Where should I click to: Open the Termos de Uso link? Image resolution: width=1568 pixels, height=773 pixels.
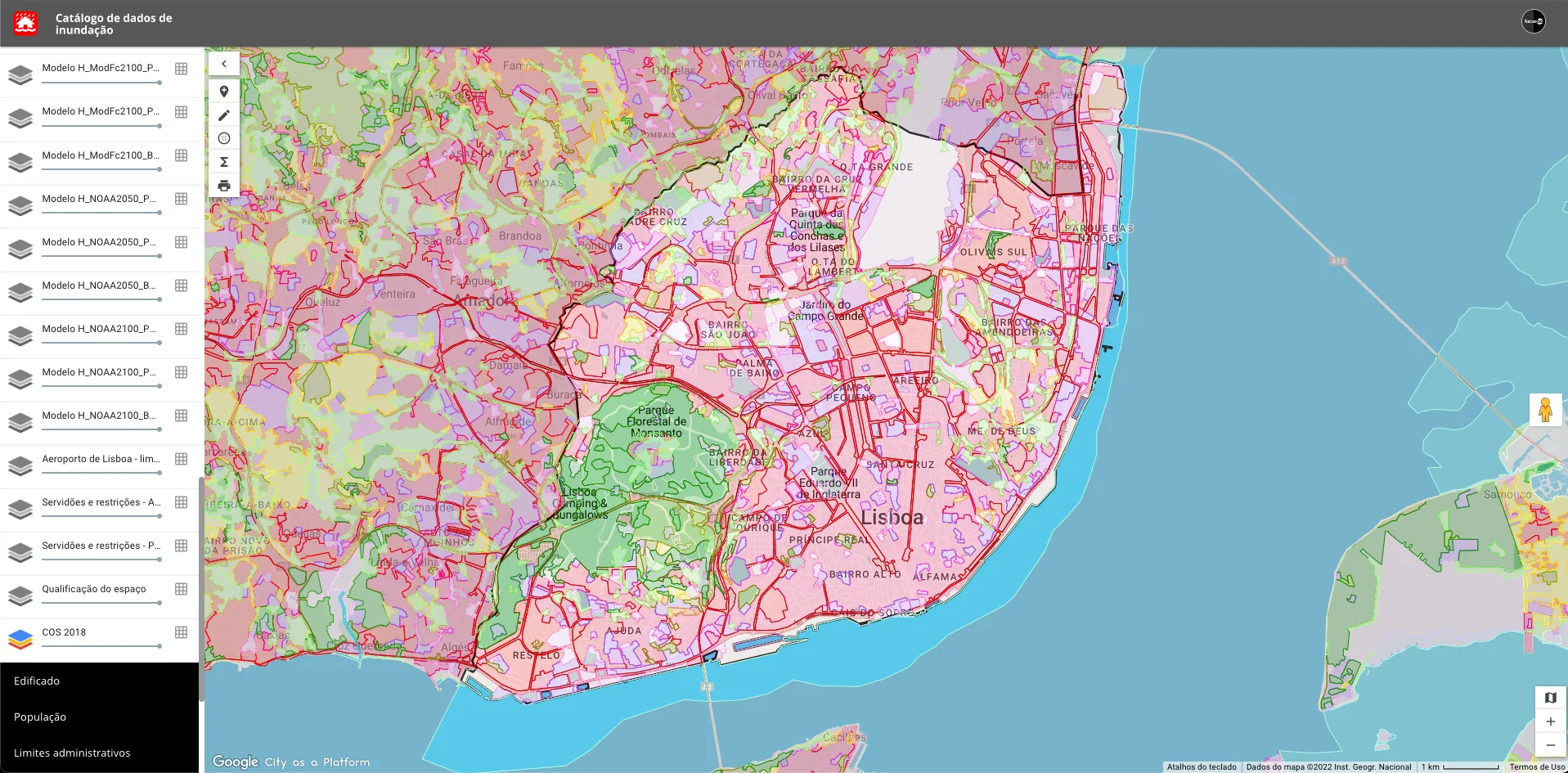(1536, 767)
